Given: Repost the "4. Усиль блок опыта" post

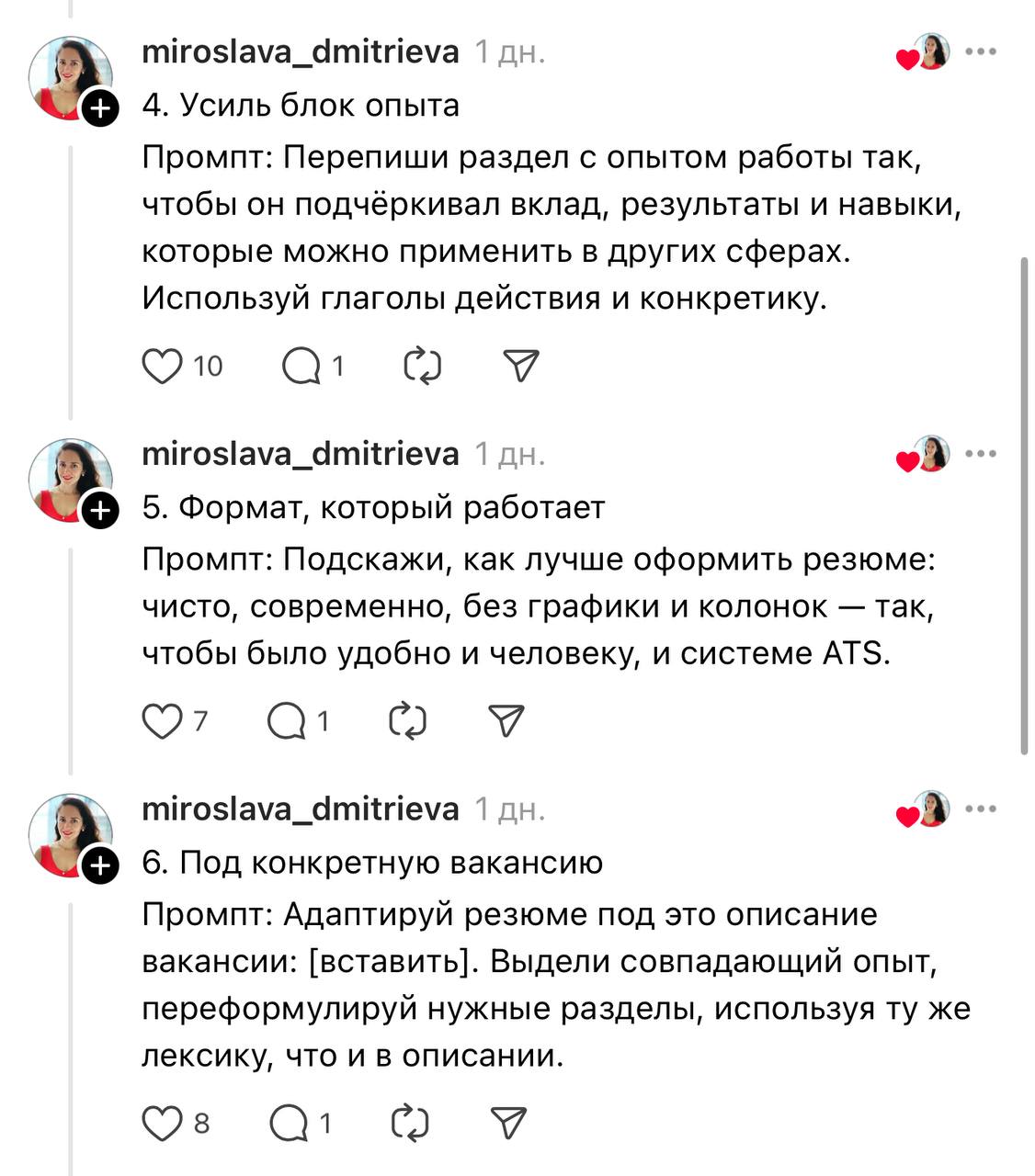Looking at the screenshot, I should [423, 367].
